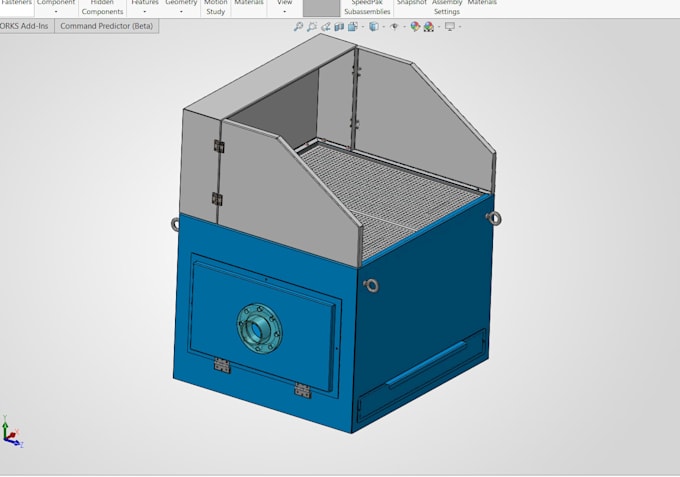Viewport: 680px width, 477px height.
Task: Click the Hidden Components ribbon button
Action: coord(102,7)
